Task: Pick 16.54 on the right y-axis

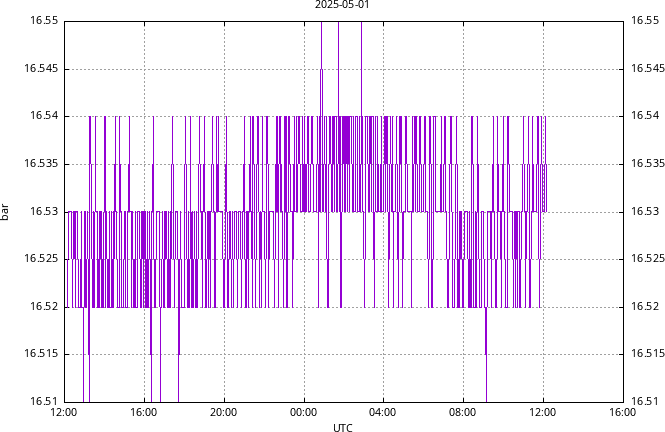Action: [645, 116]
